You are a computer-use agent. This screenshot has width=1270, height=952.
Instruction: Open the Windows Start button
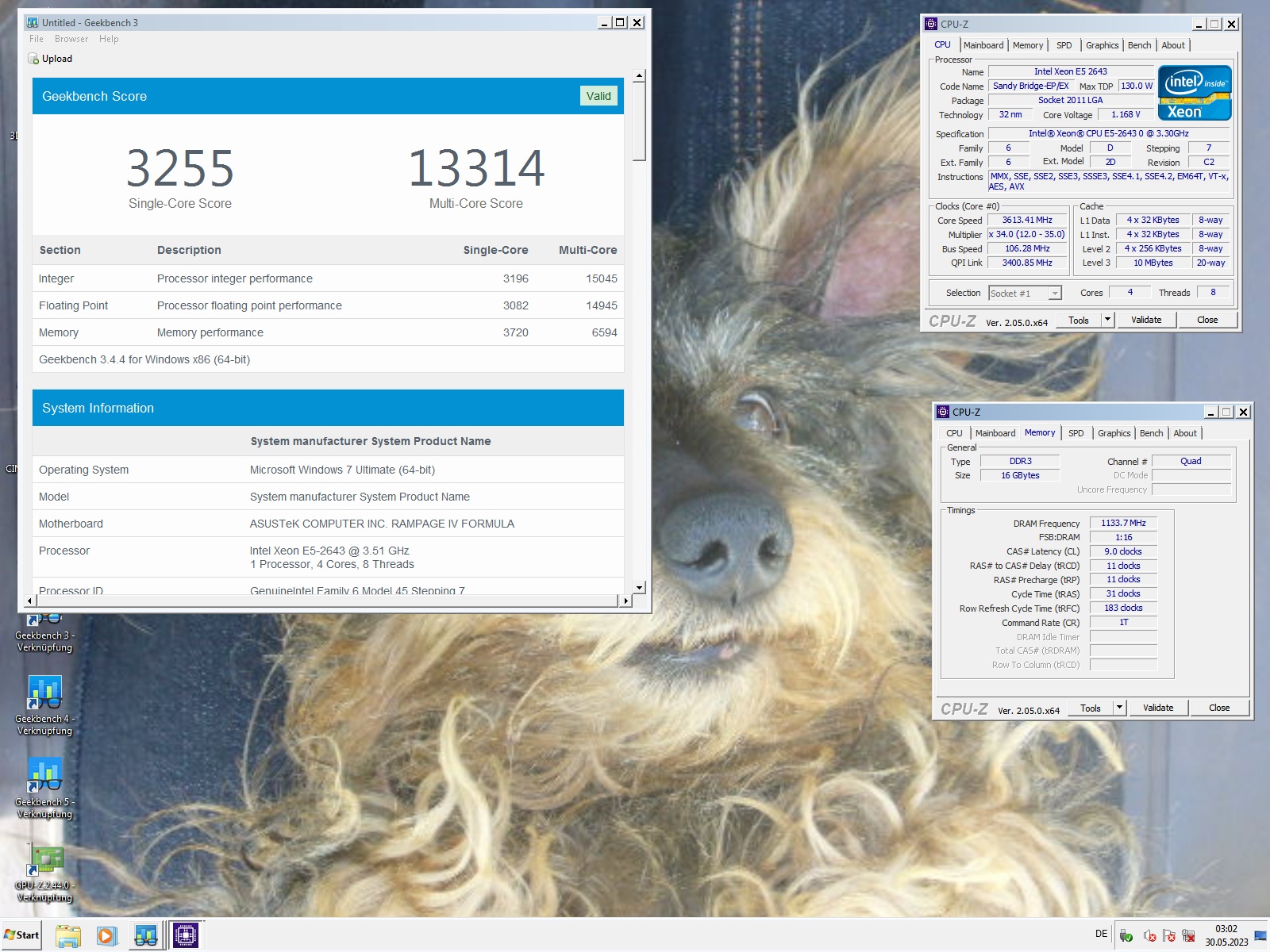click(x=21, y=935)
